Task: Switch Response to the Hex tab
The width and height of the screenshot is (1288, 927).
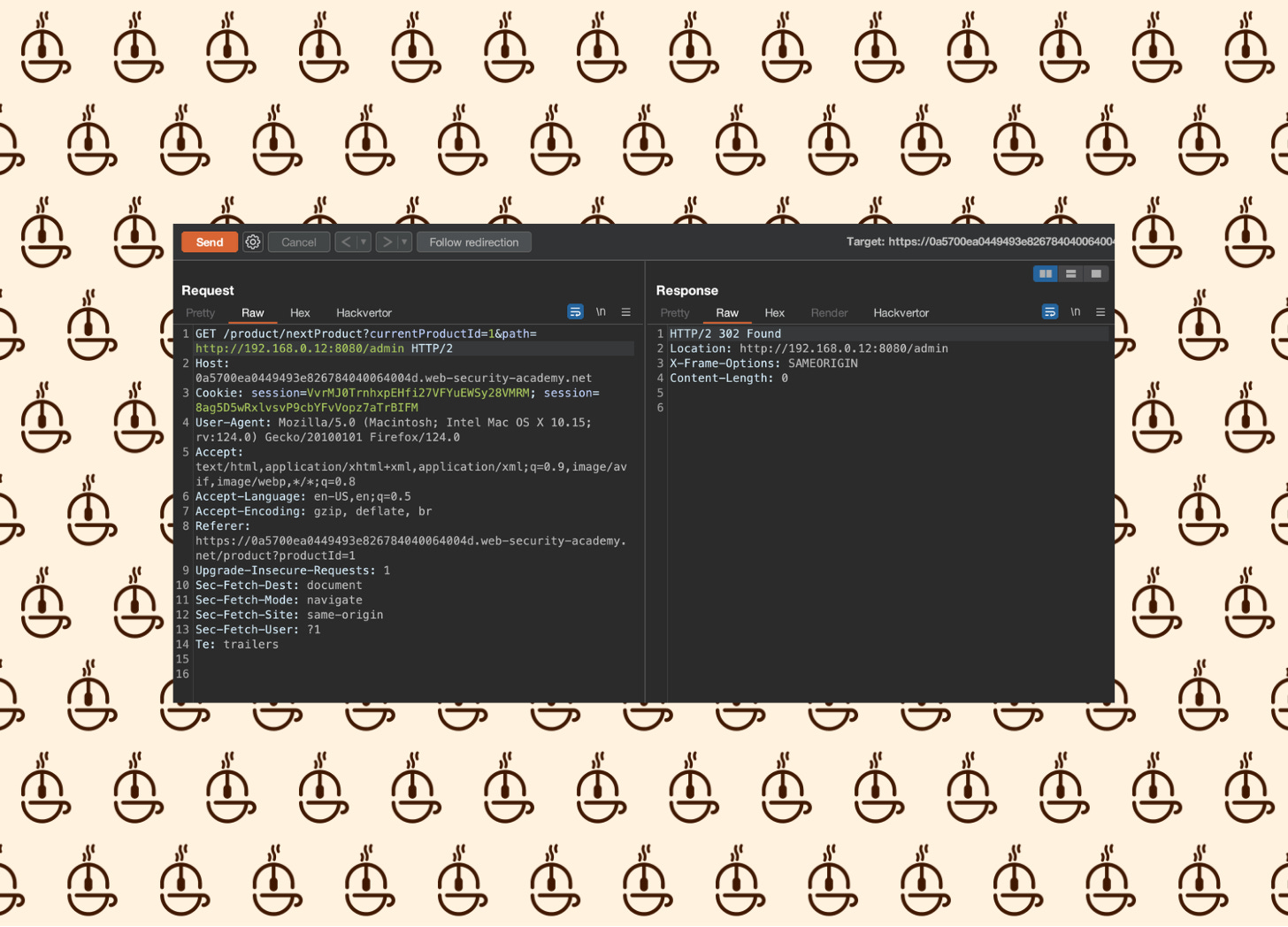Action: tap(775, 313)
